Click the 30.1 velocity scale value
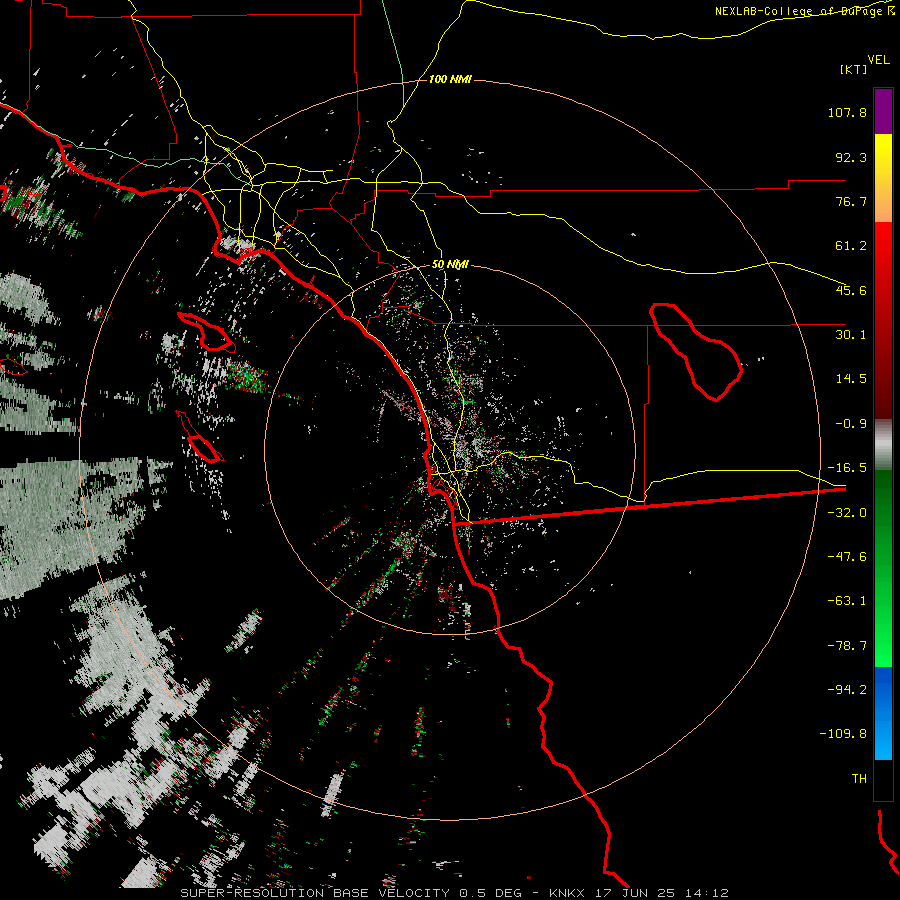The image size is (900, 900). point(851,335)
